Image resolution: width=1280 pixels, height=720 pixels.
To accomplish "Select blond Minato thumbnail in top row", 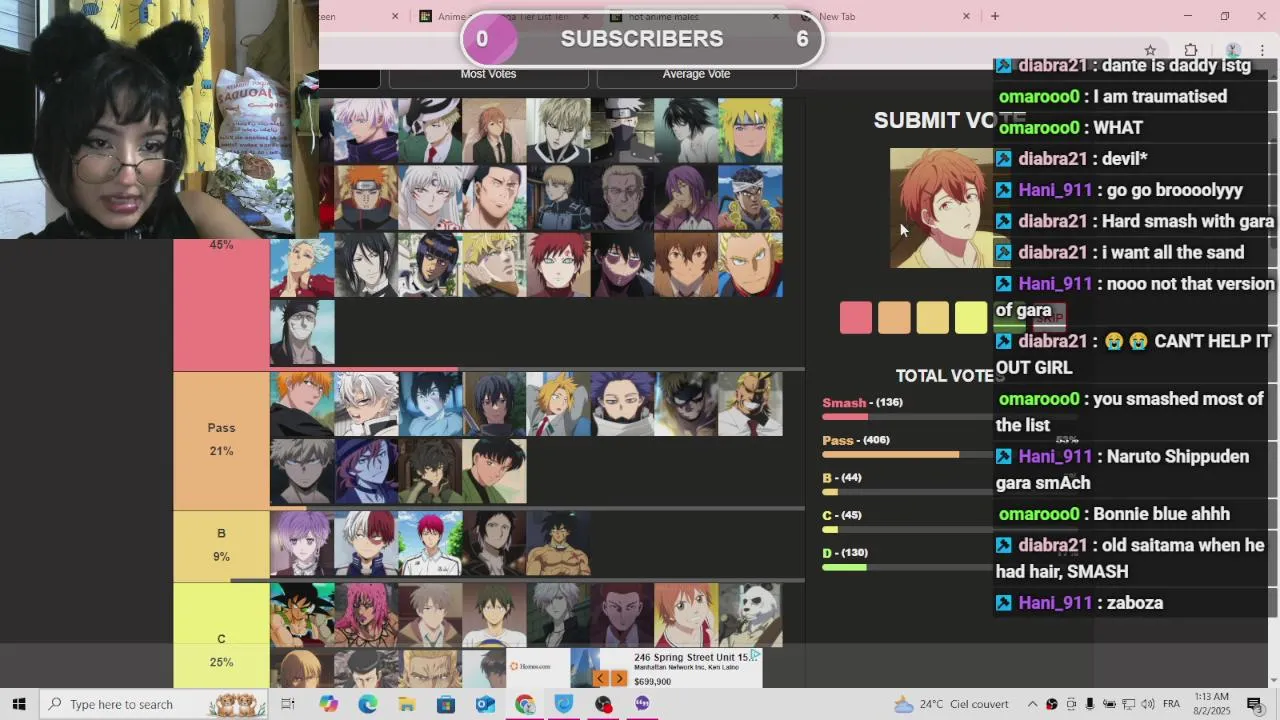I will click(x=750, y=130).
